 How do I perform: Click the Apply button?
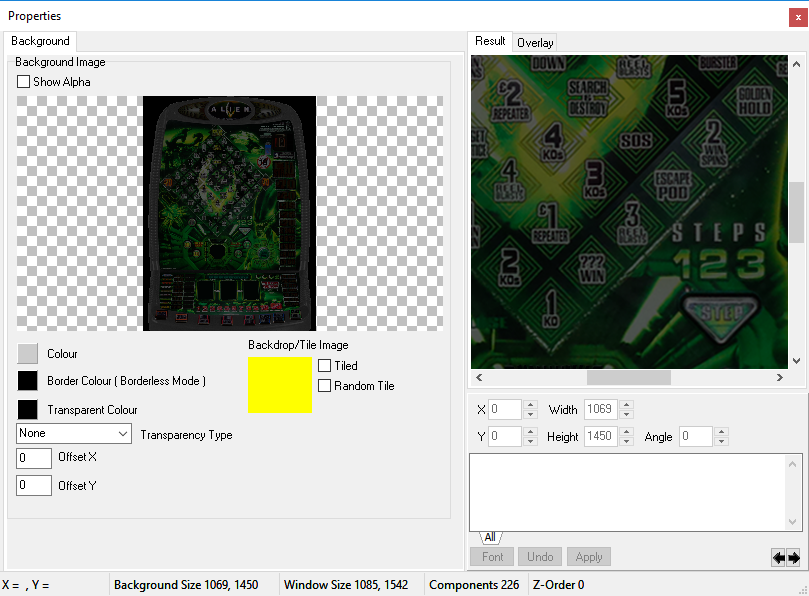[589, 557]
